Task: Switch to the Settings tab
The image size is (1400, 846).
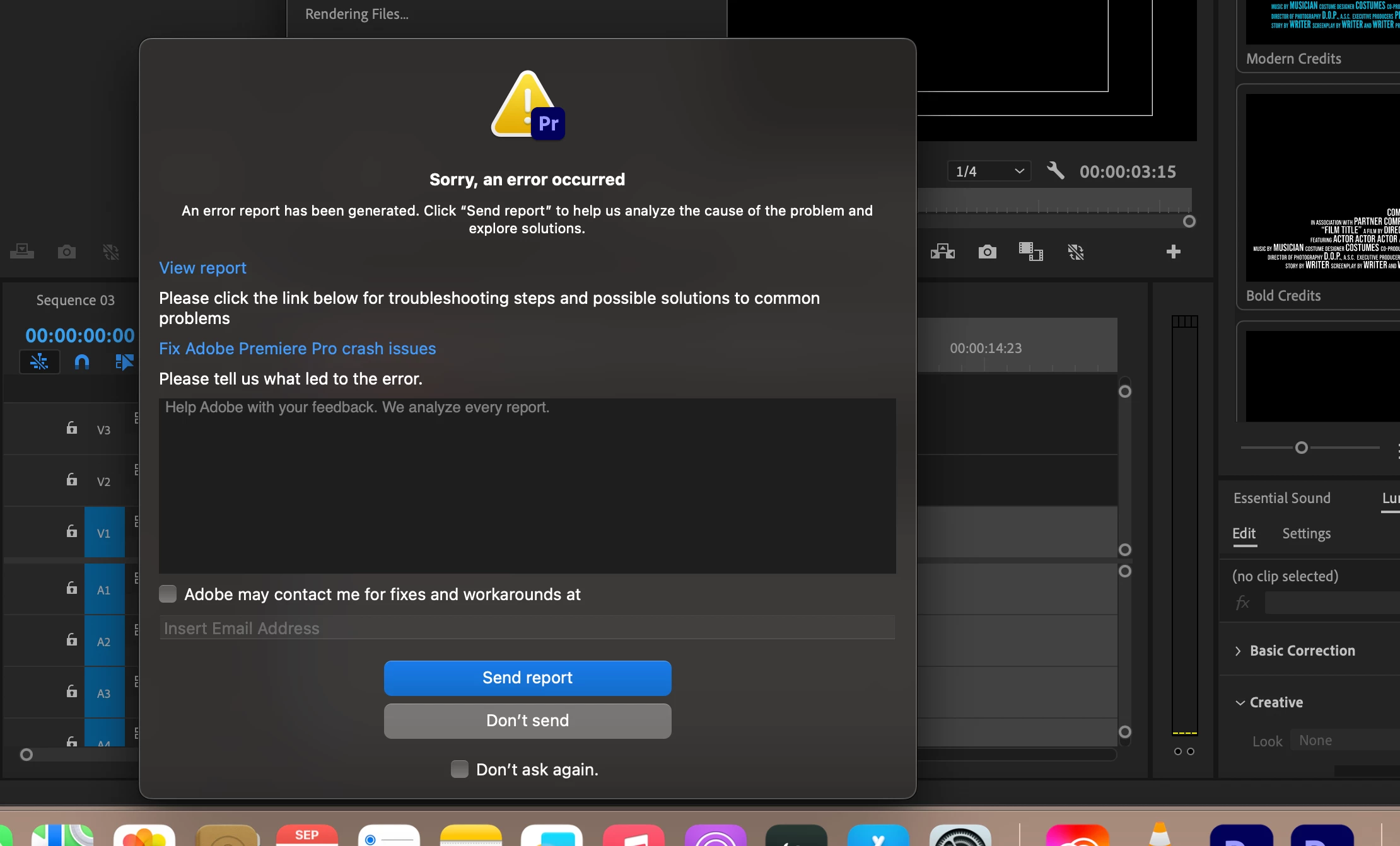Action: [1306, 533]
